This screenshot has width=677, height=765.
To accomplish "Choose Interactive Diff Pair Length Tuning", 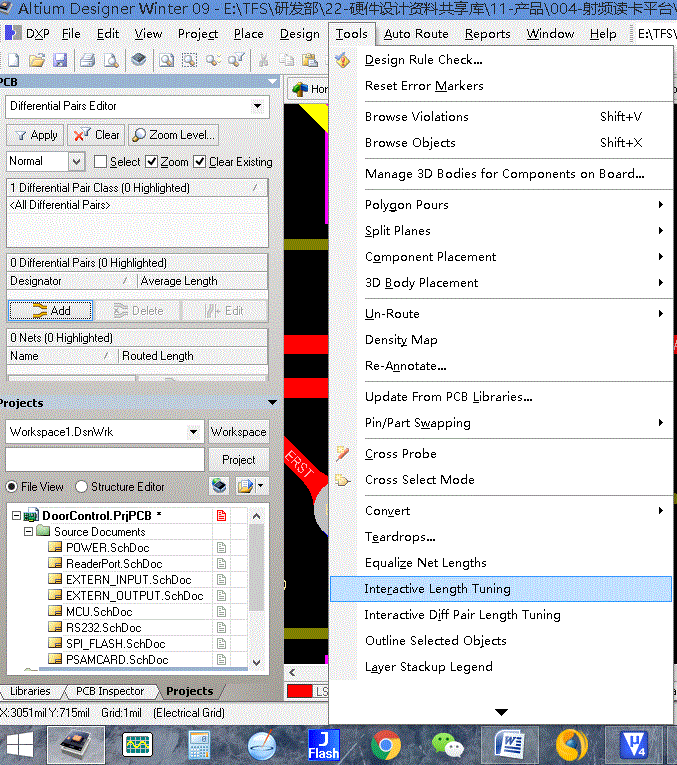I will pos(462,615).
